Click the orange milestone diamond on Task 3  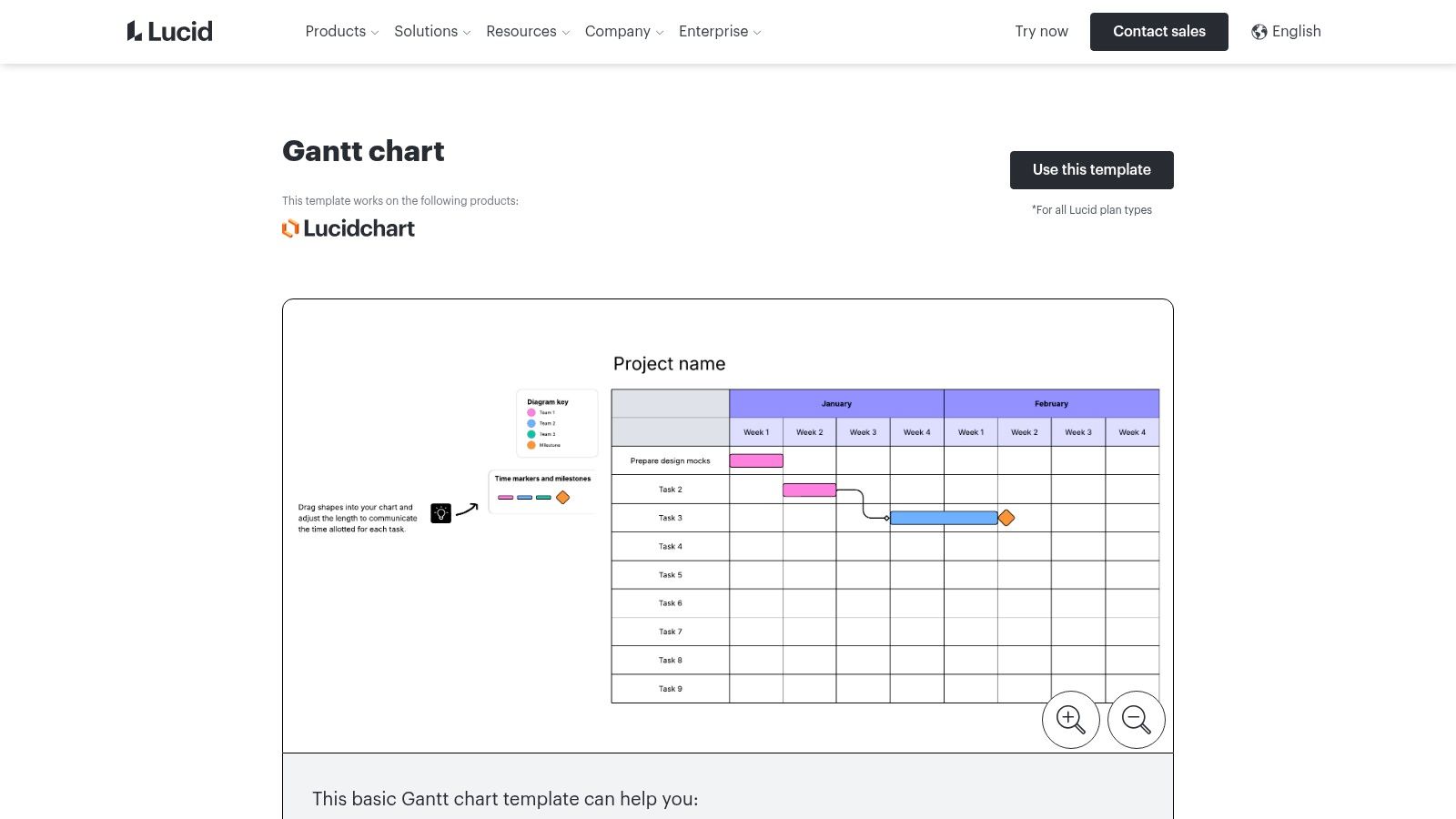click(1007, 517)
